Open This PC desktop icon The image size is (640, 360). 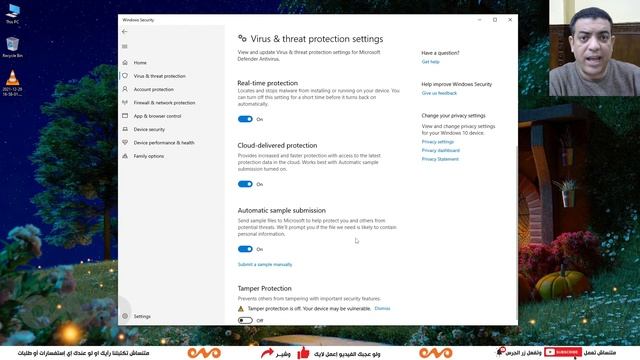pyautogui.click(x=12, y=13)
